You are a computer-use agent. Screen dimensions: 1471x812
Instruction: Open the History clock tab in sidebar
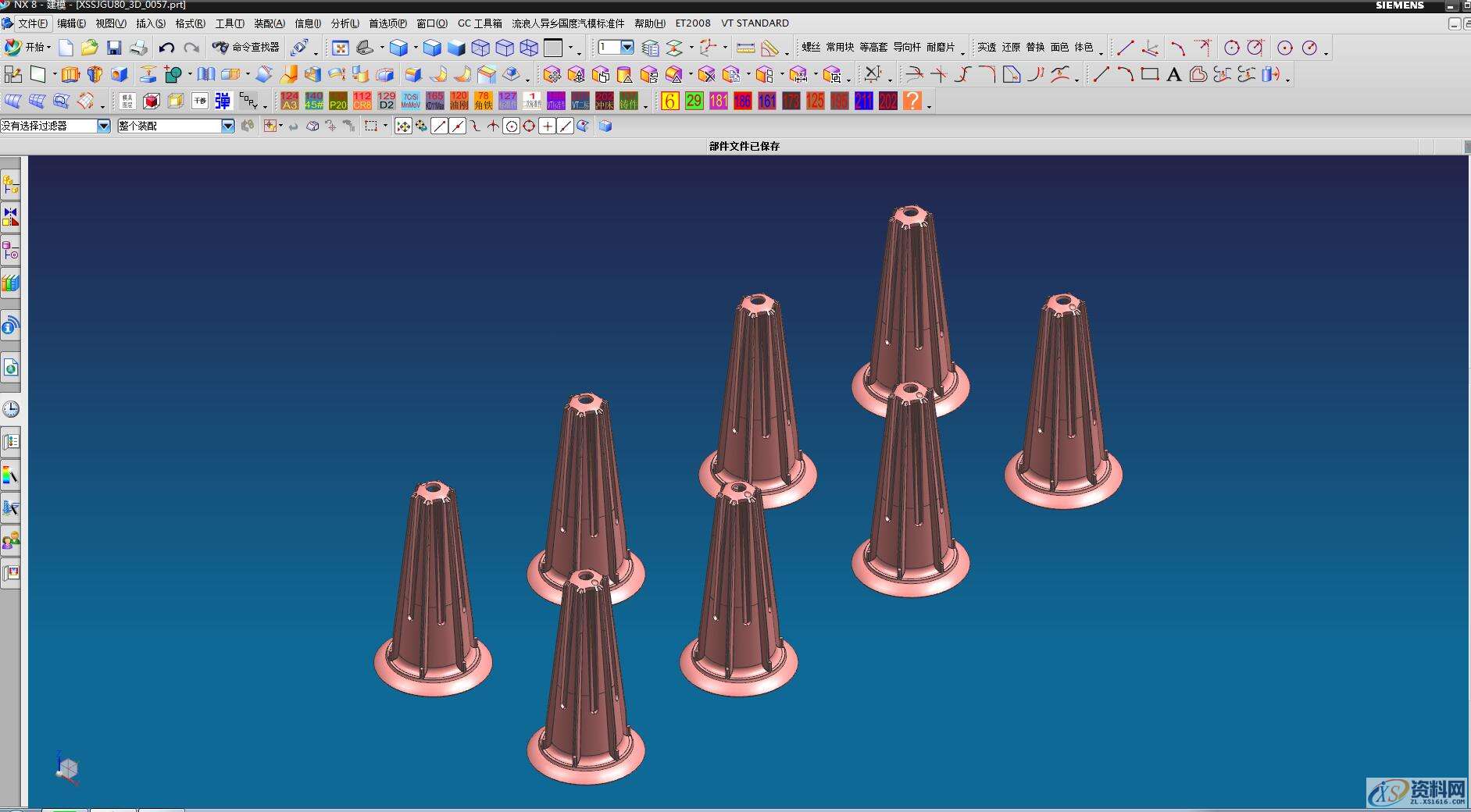point(11,409)
